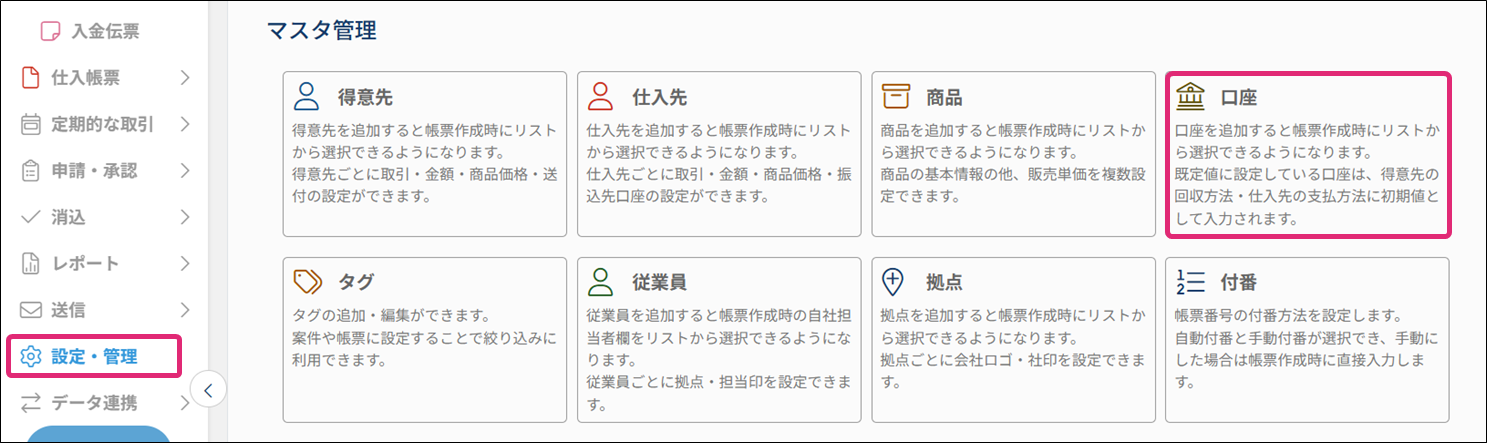This screenshot has height=443, width=1487.
Task: Expand the レポート sidebar chevron
Action: coord(185,264)
